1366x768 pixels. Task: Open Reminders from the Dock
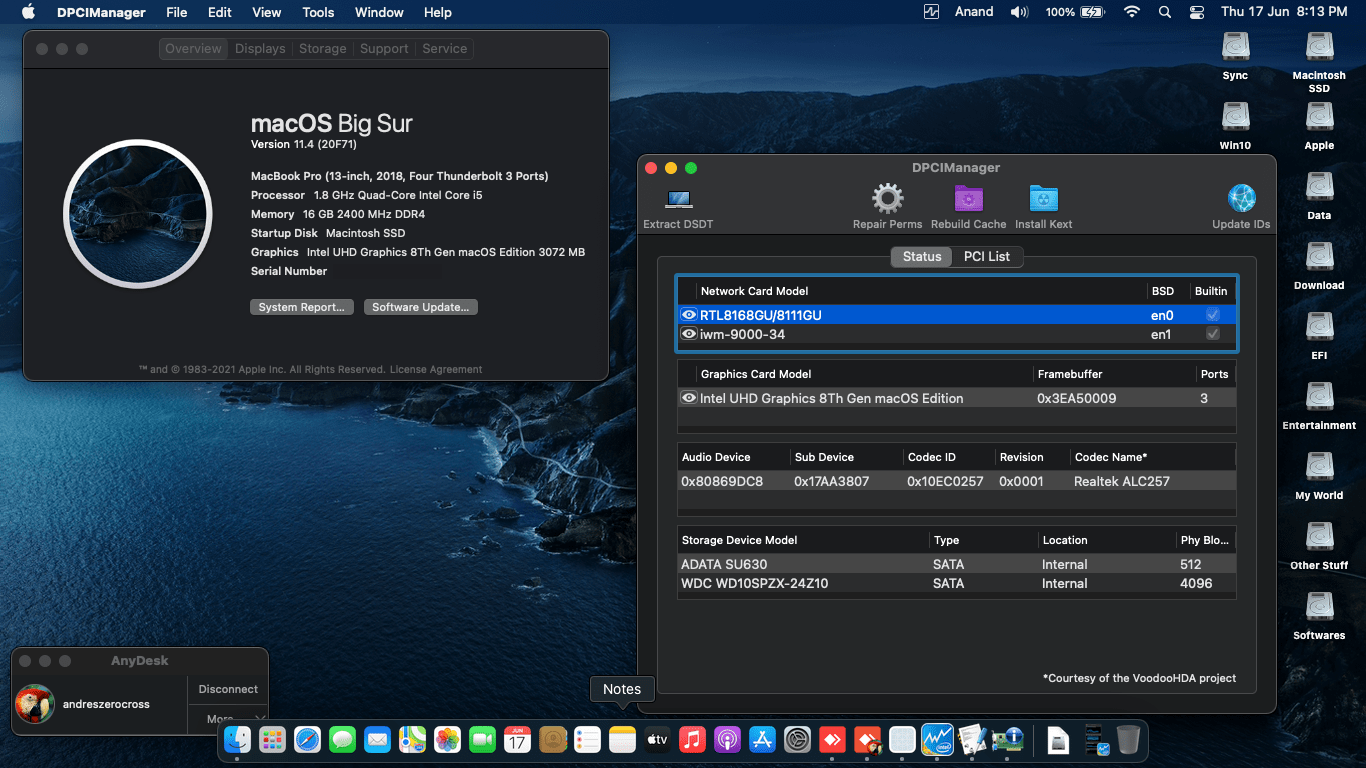click(587, 740)
